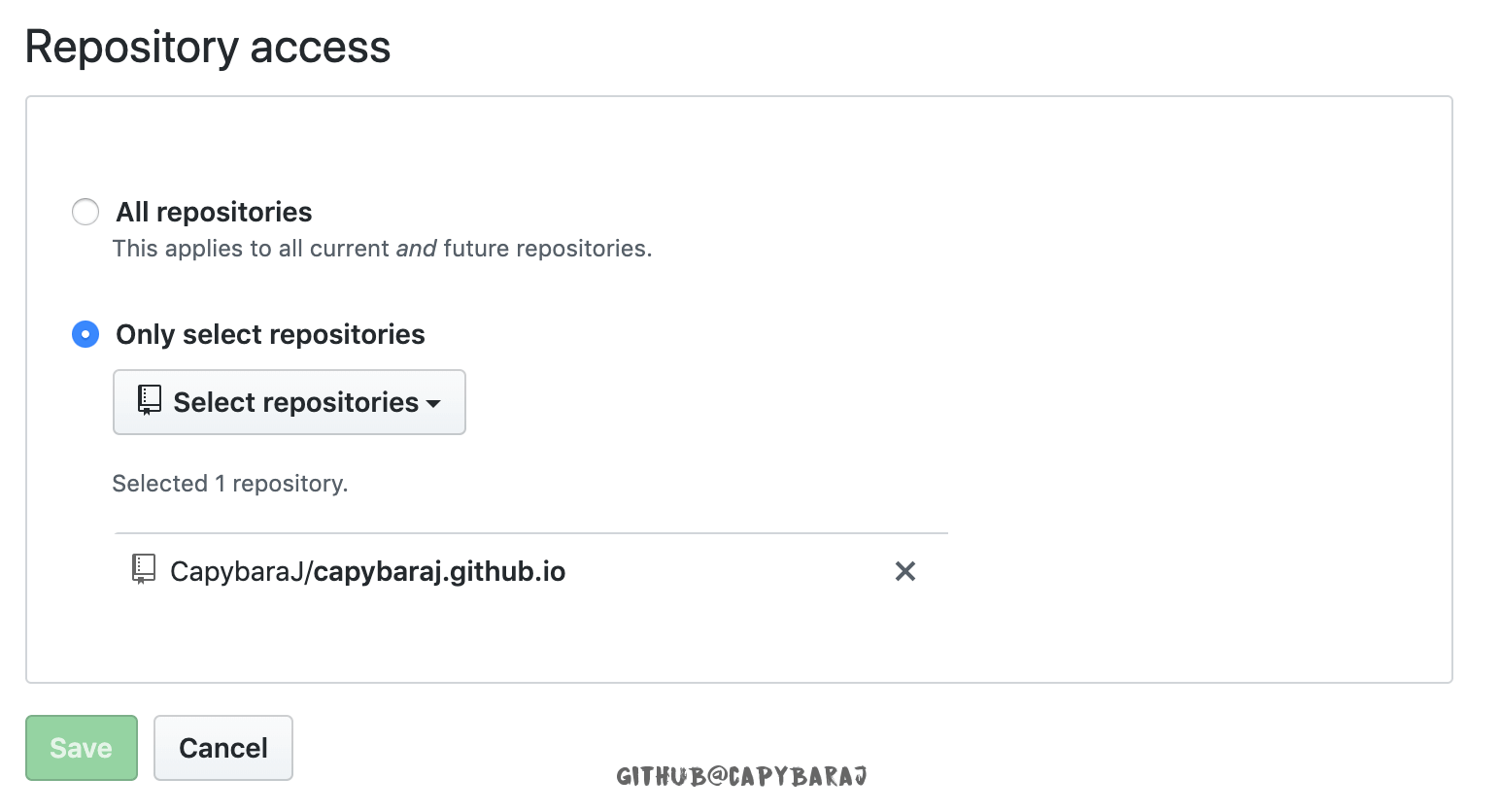Choose the Only select repositories radio option
This screenshot has height=812, width=1500.
(85, 335)
